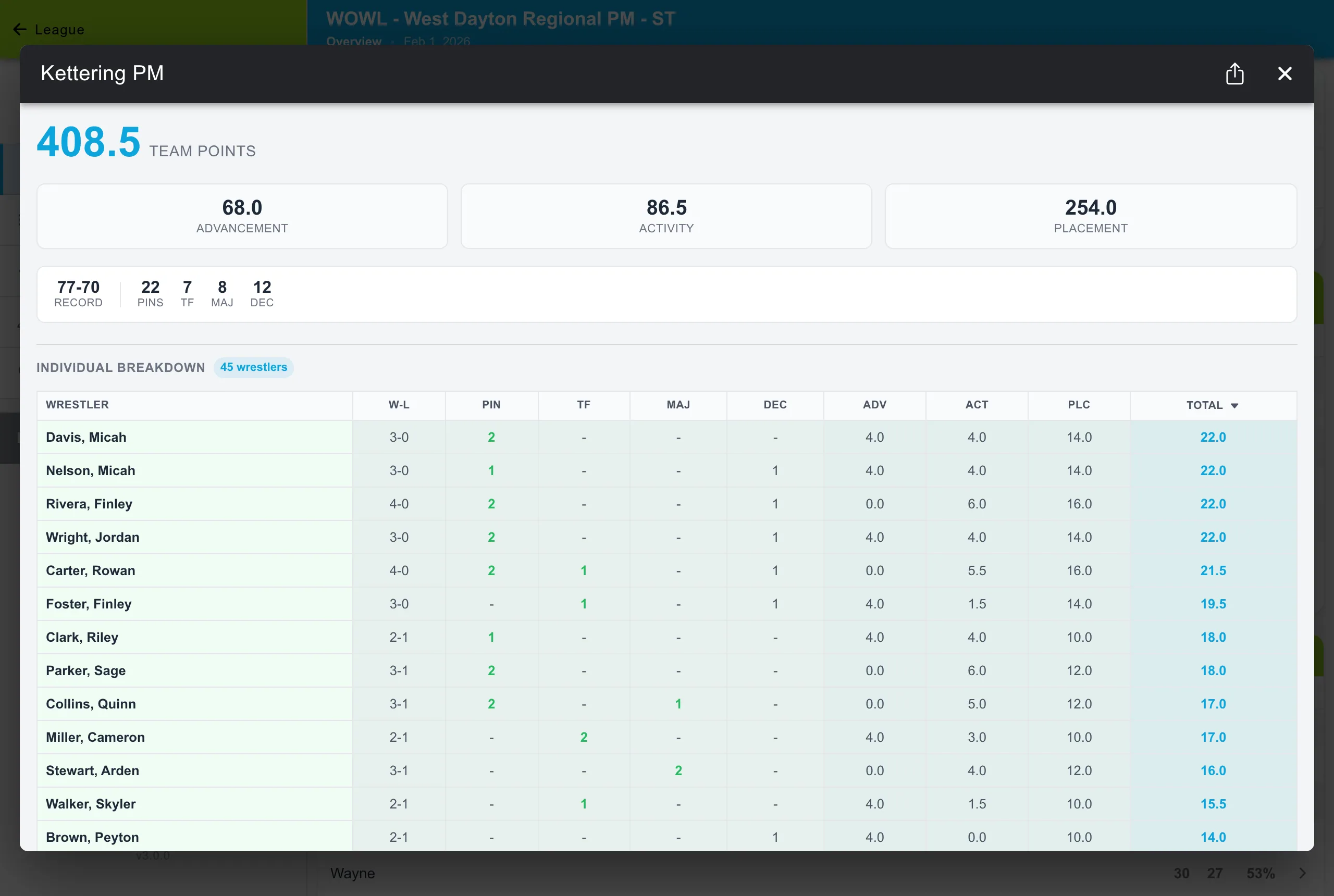Screen dimensions: 1334x896
Task: Select the 254.0 Placement card
Action: coord(1091,216)
